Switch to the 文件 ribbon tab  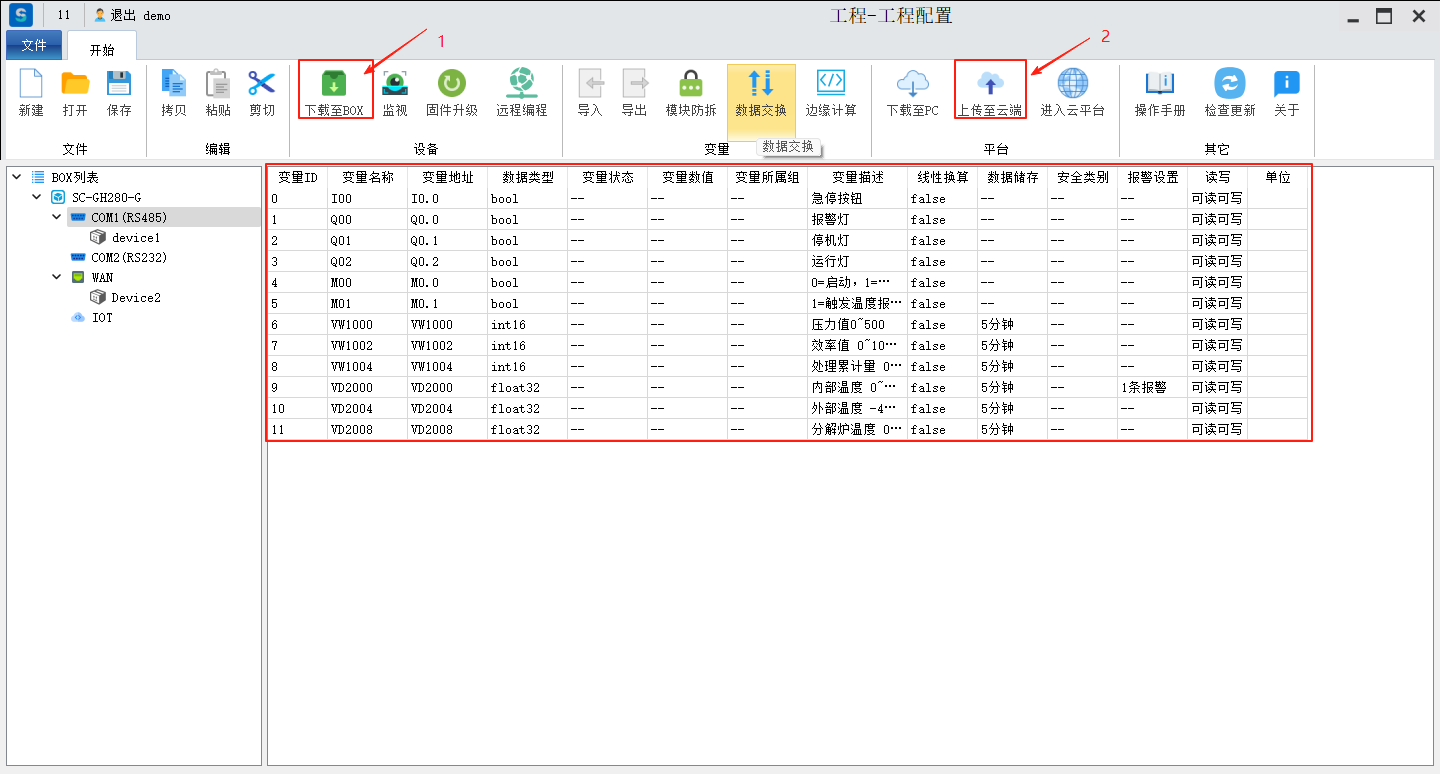pos(34,45)
